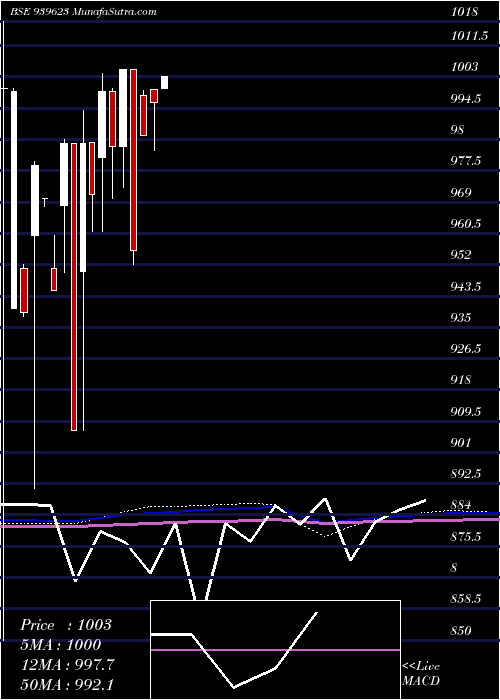The width and height of the screenshot is (500, 700).
Task: Select the 1003 price axis label
Action: click(465, 67)
